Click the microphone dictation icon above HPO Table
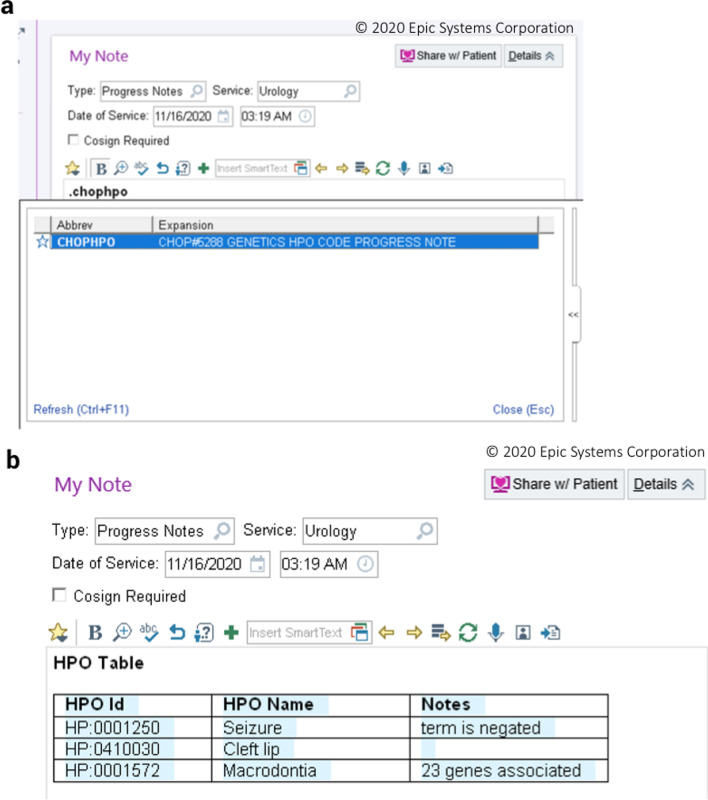708x800 pixels. (x=494, y=632)
